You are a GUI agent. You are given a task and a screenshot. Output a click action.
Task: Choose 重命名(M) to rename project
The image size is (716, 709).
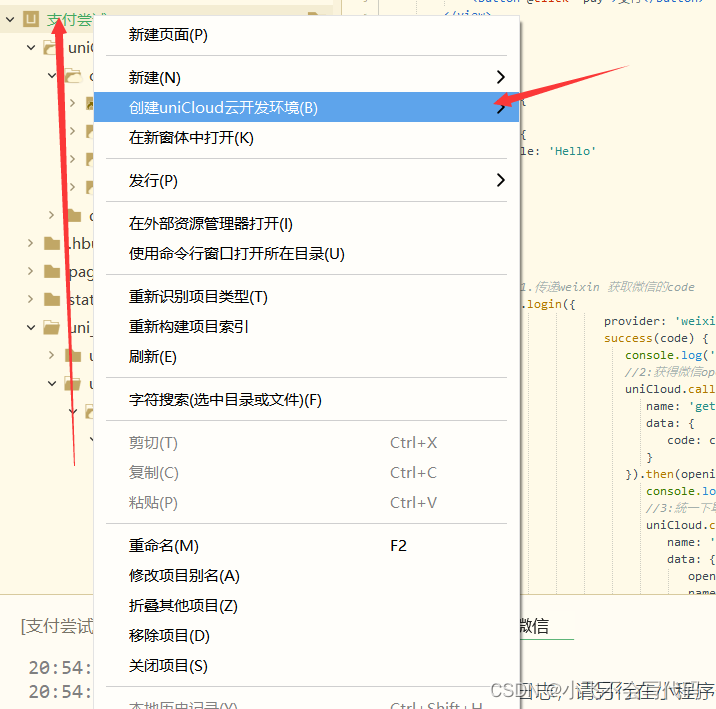coord(306,546)
